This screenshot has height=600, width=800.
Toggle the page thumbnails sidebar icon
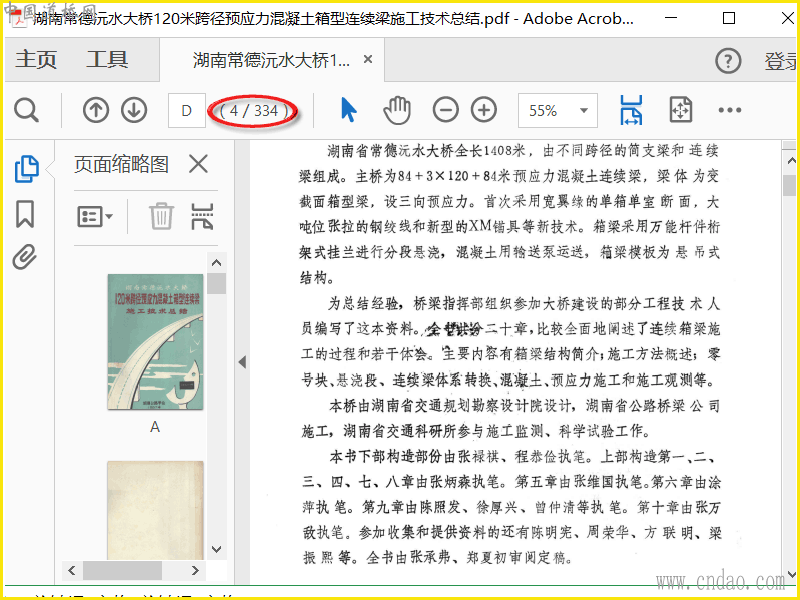pos(26,169)
